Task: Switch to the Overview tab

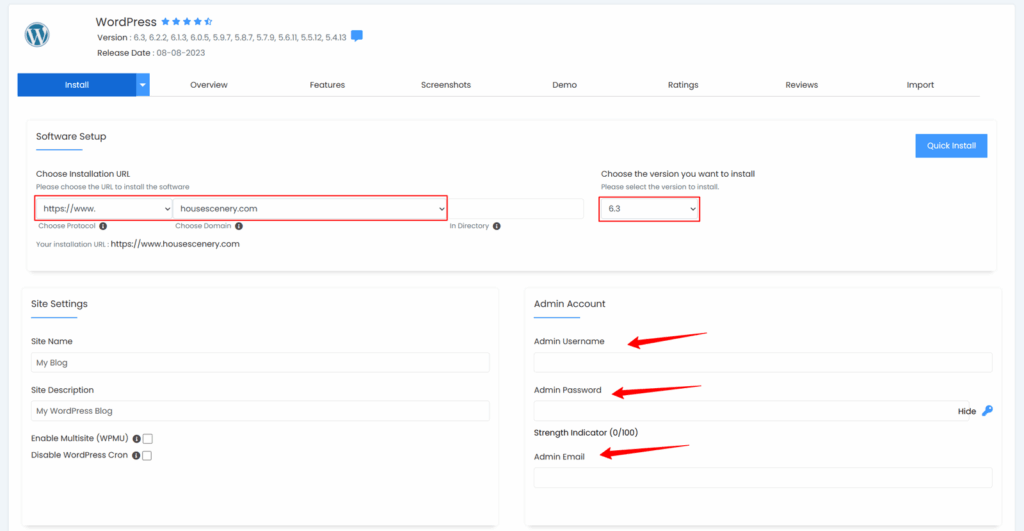Action: coord(209,85)
